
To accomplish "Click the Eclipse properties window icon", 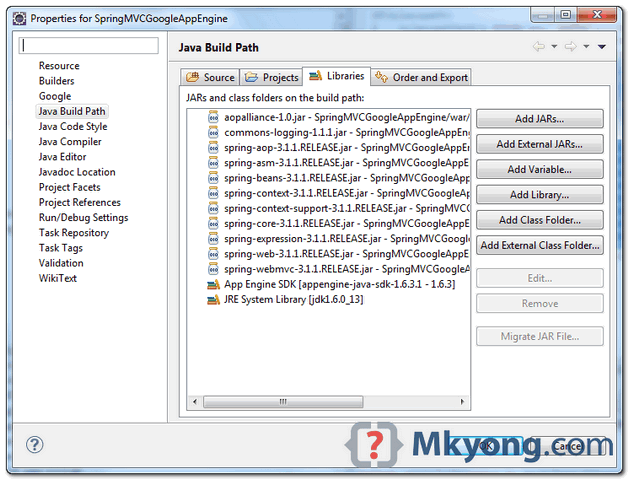I will click(19, 18).
